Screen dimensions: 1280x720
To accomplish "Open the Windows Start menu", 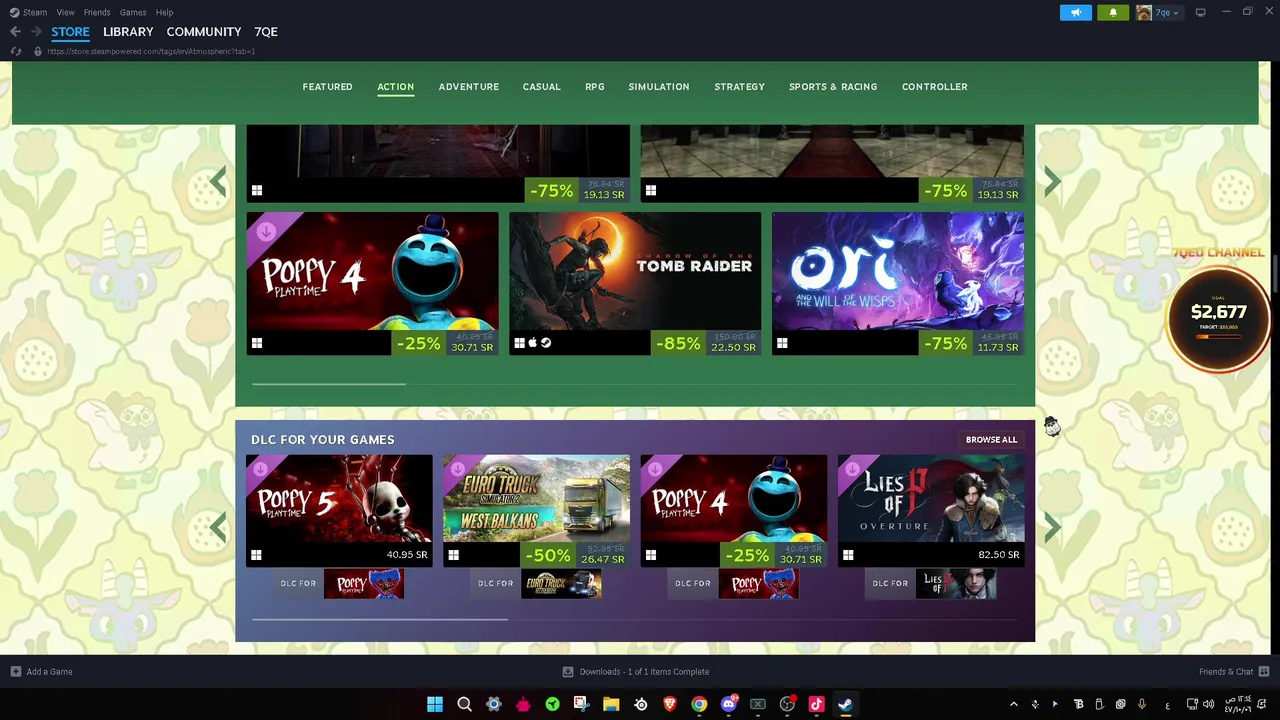I will [x=435, y=705].
